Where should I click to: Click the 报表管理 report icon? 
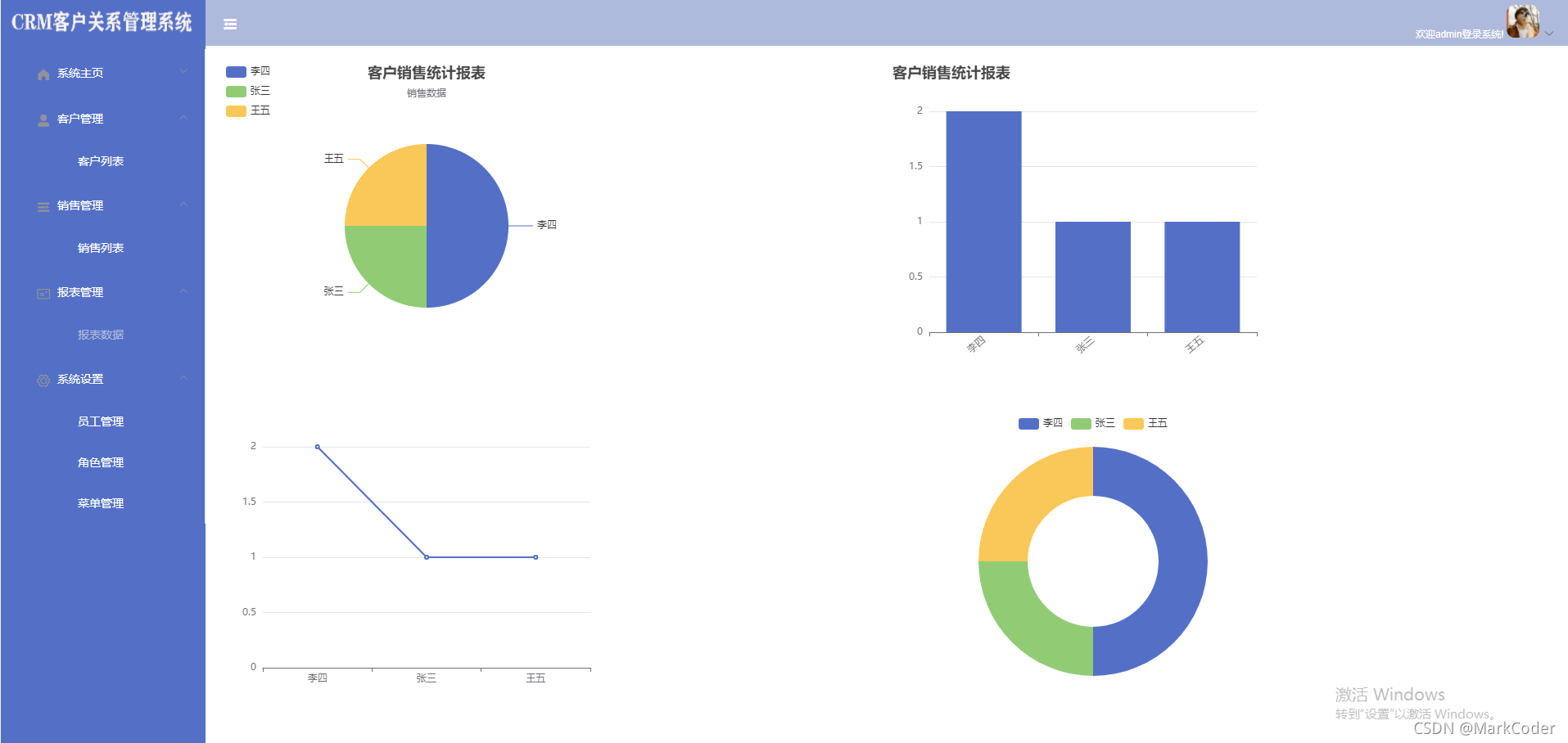pos(43,292)
